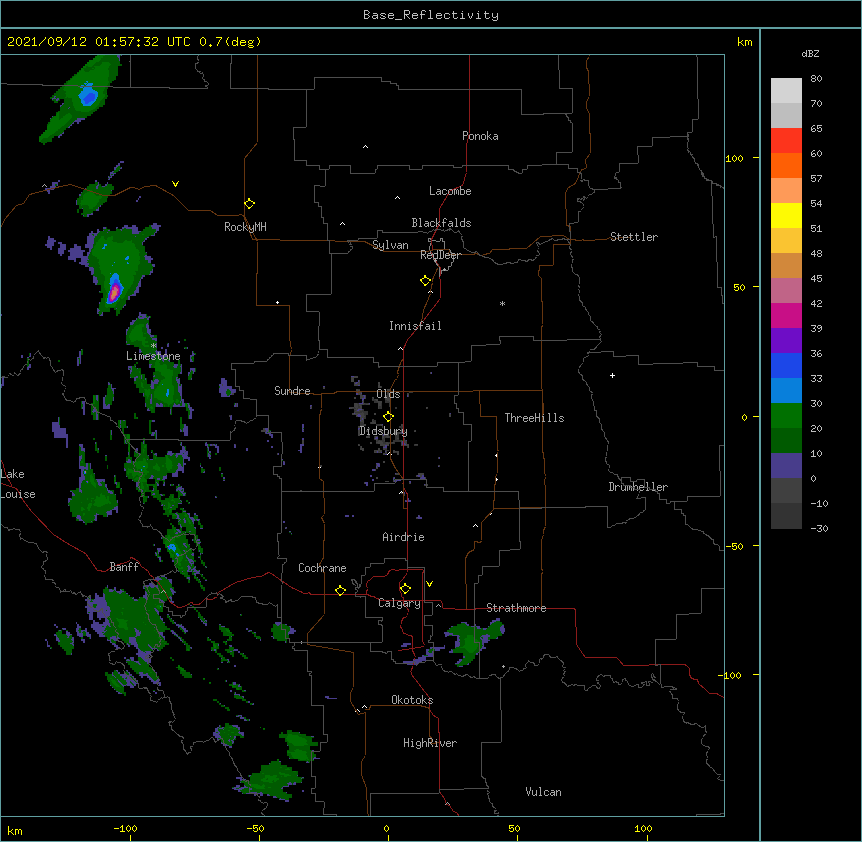Pick the bright green swatch near 30 dBZ
The image size is (862, 842).
click(786, 416)
